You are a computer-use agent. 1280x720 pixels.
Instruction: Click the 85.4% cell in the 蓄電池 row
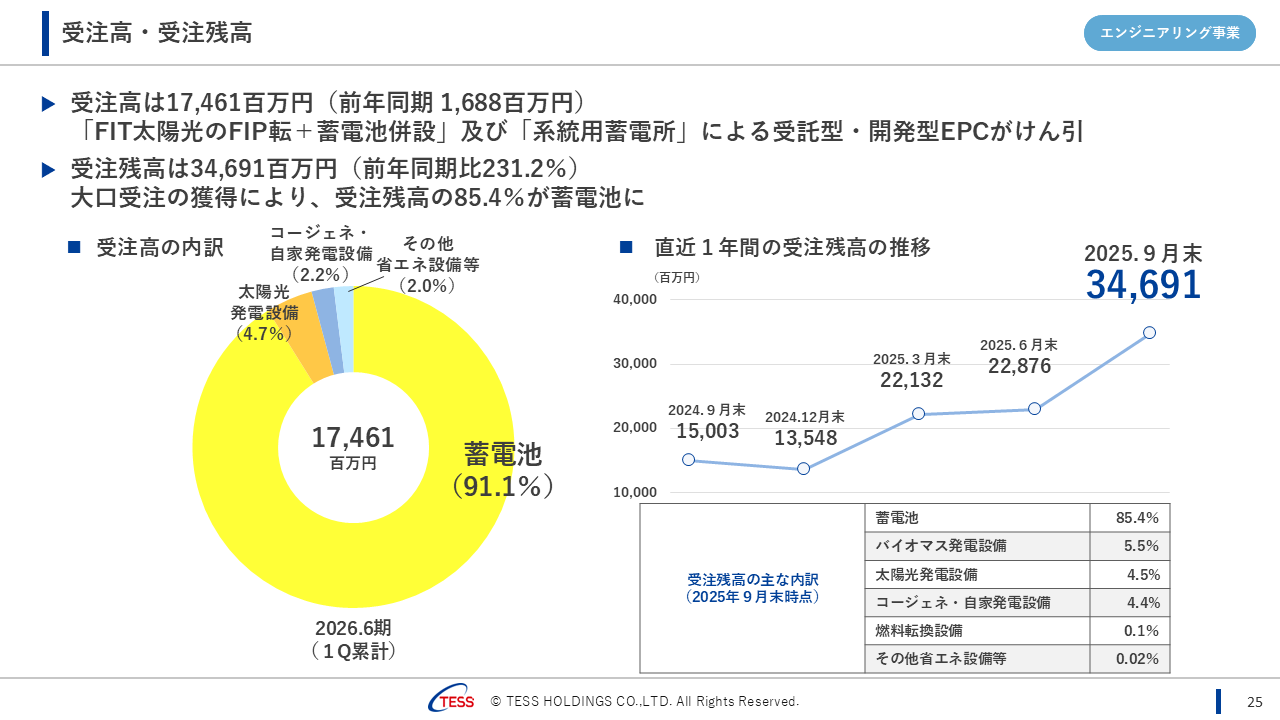pyautogui.click(x=1129, y=518)
